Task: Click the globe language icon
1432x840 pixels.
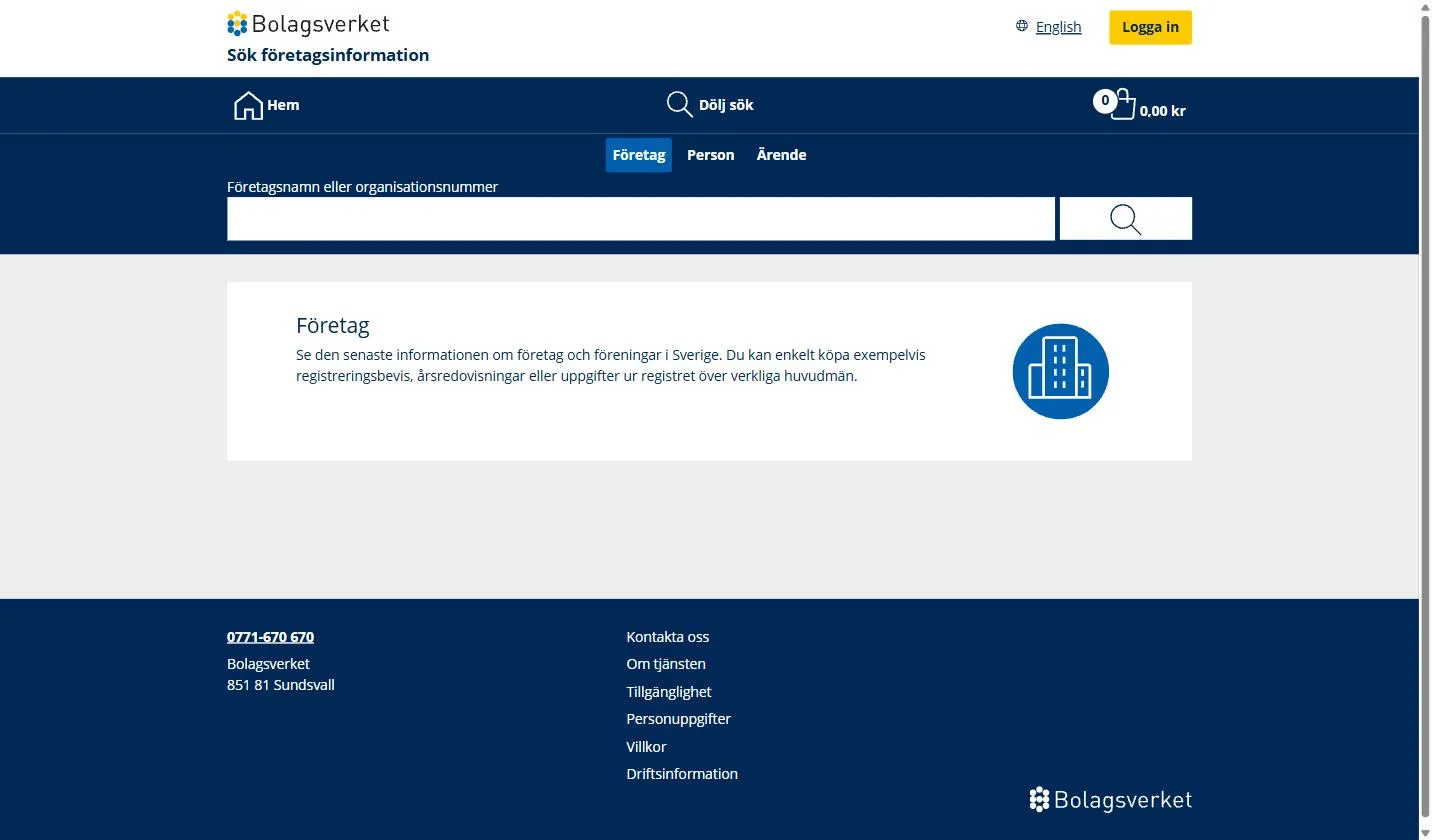Action: (x=1022, y=26)
